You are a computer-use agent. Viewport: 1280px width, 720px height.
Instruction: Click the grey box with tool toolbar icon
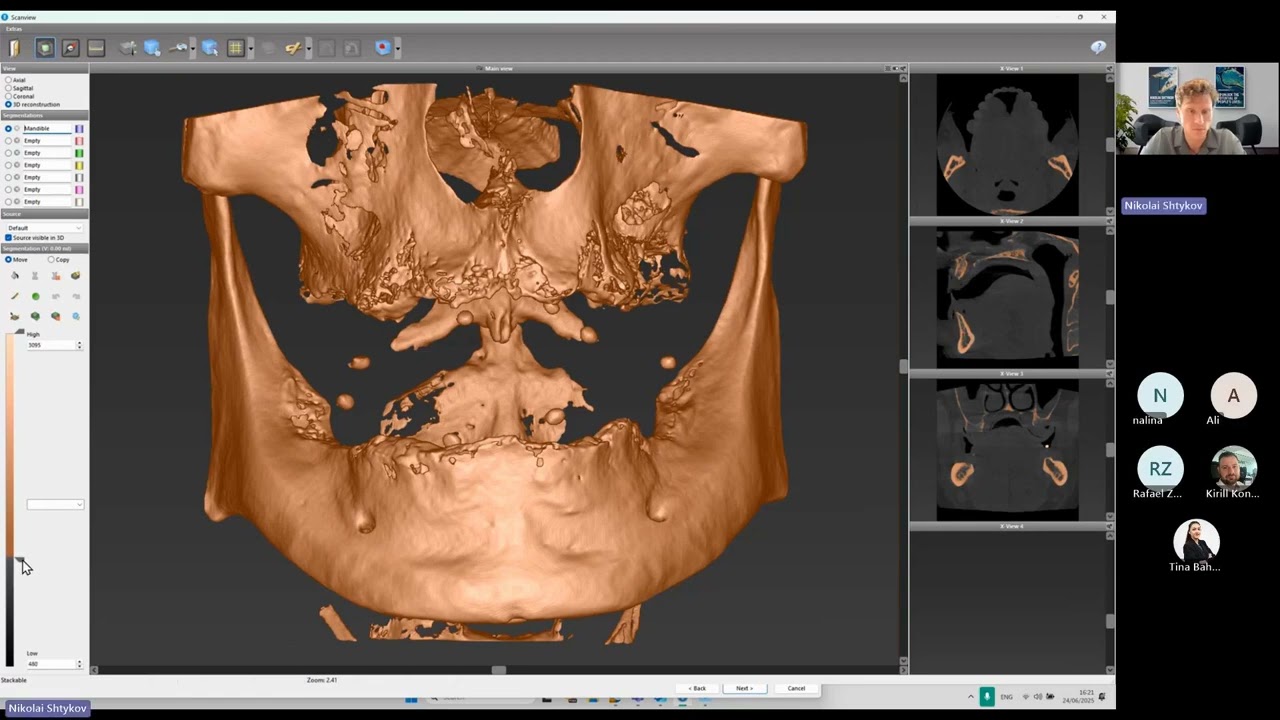(x=128, y=48)
